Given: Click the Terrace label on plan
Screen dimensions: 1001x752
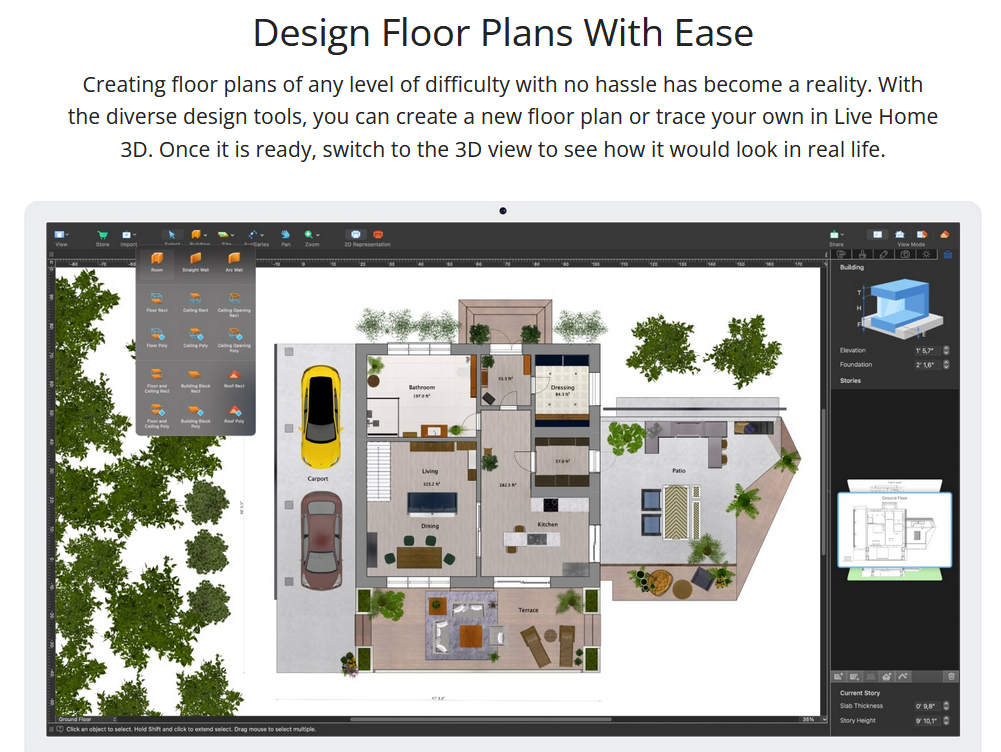Looking at the screenshot, I should pyautogui.click(x=528, y=610).
